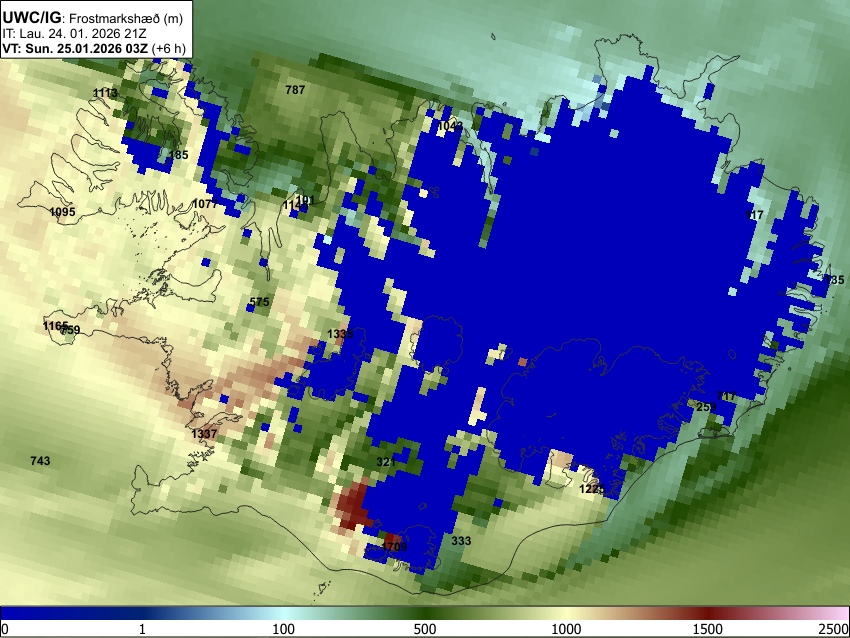Click the 743 value label
This screenshot has width=850, height=638.
coord(40,461)
